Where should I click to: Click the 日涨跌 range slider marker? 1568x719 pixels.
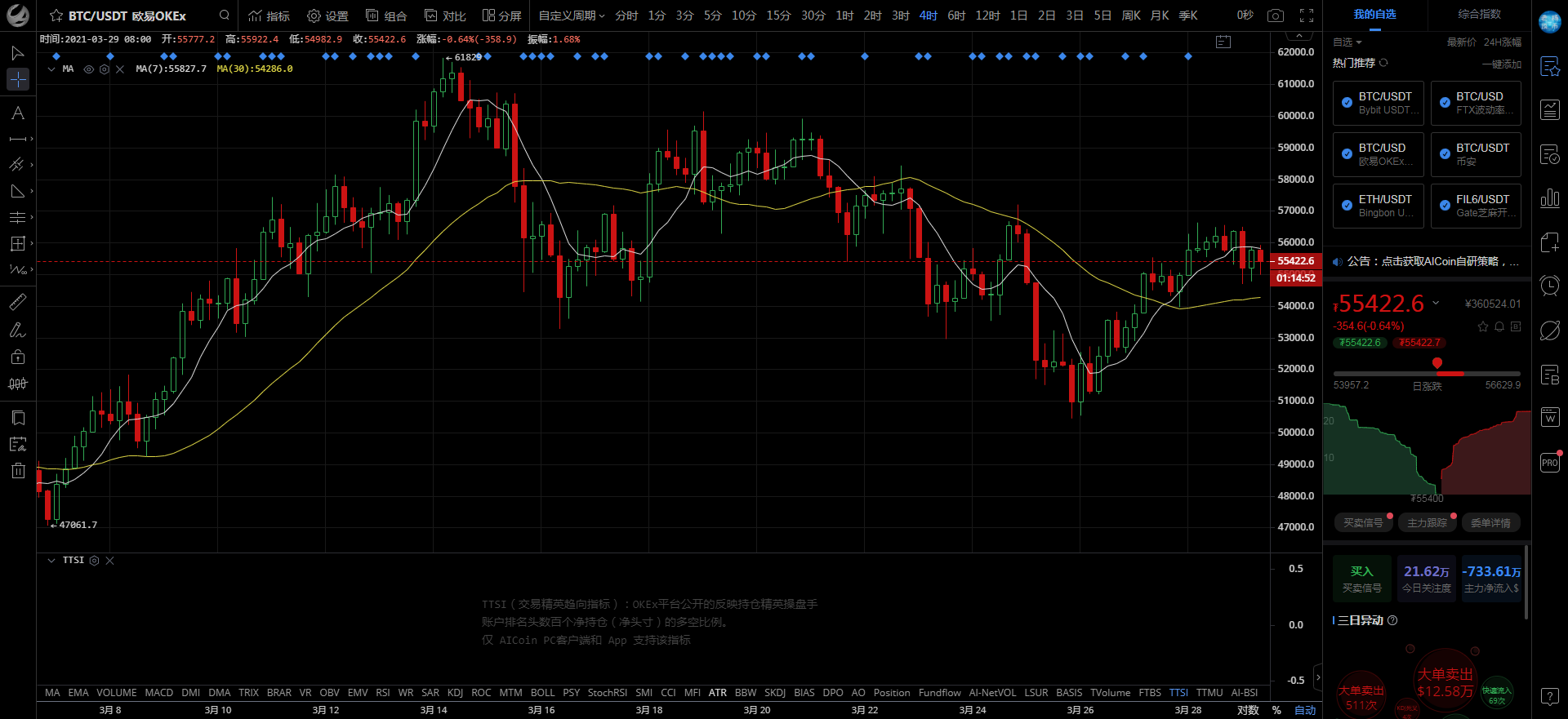tap(1437, 363)
